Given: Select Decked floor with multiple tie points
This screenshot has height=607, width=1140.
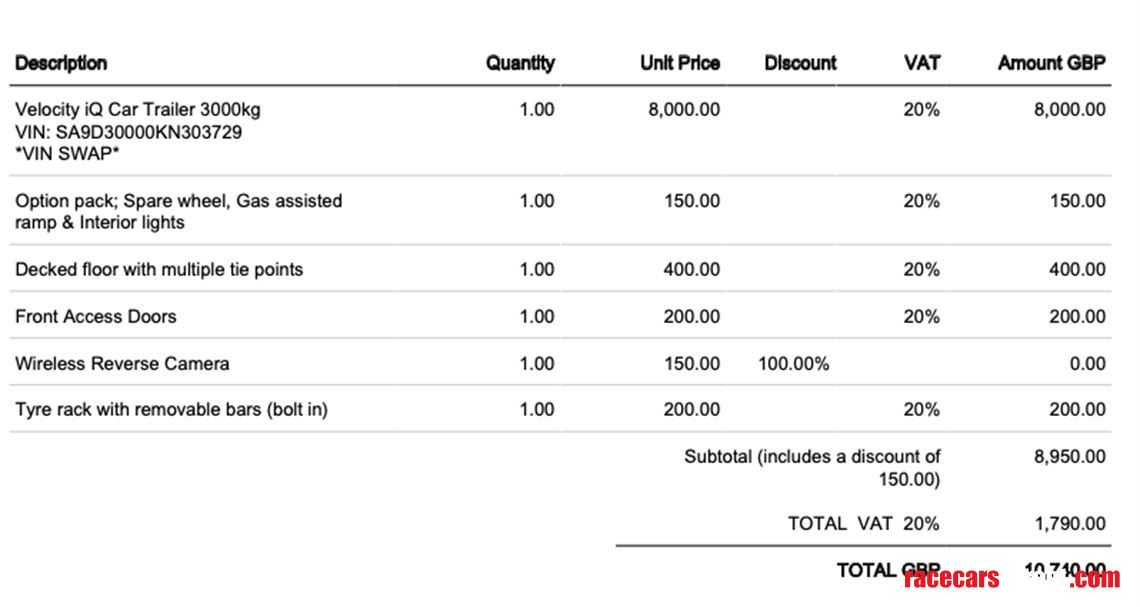Looking at the screenshot, I should tap(159, 269).
